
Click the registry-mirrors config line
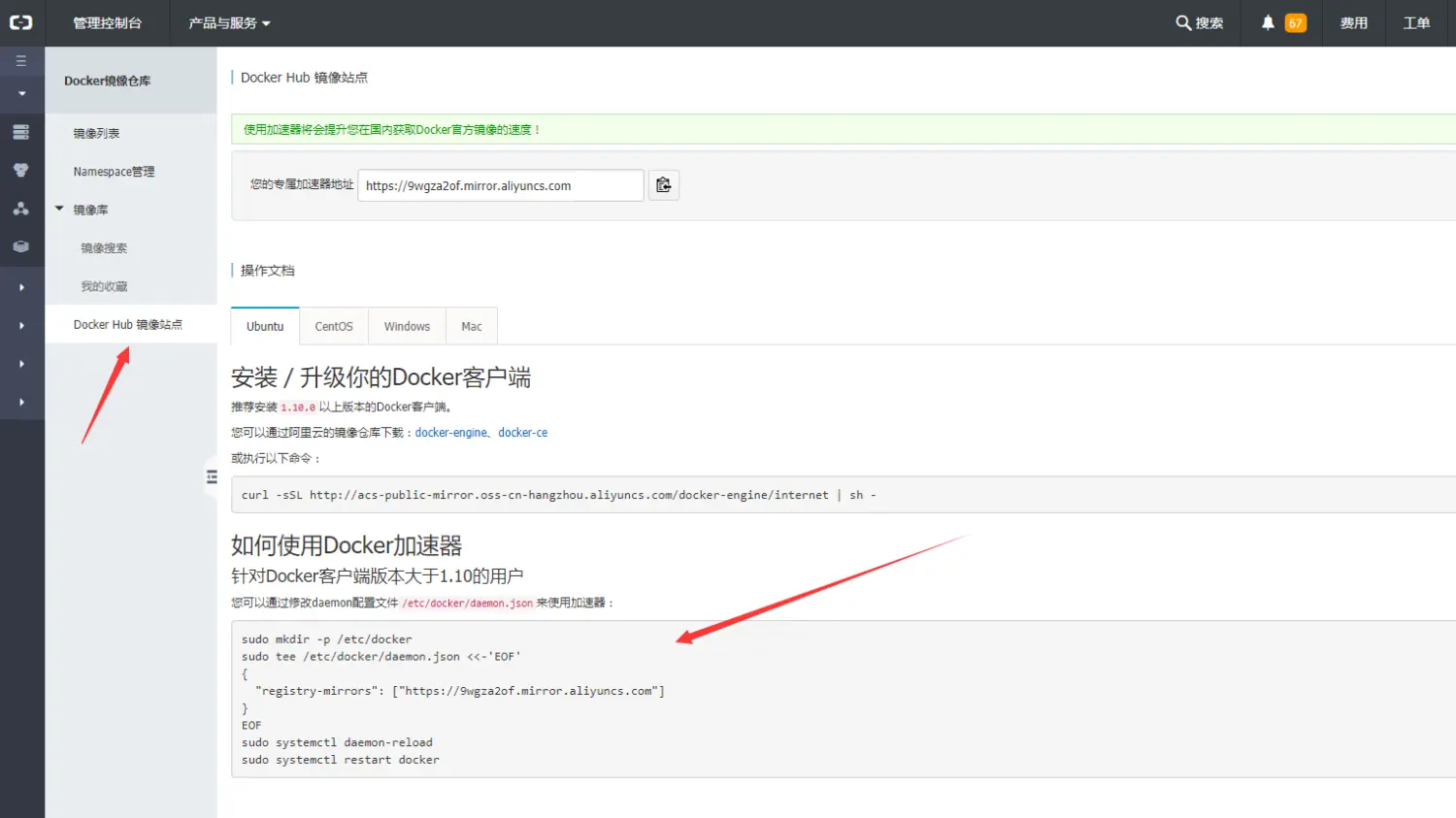pos(460,691)
